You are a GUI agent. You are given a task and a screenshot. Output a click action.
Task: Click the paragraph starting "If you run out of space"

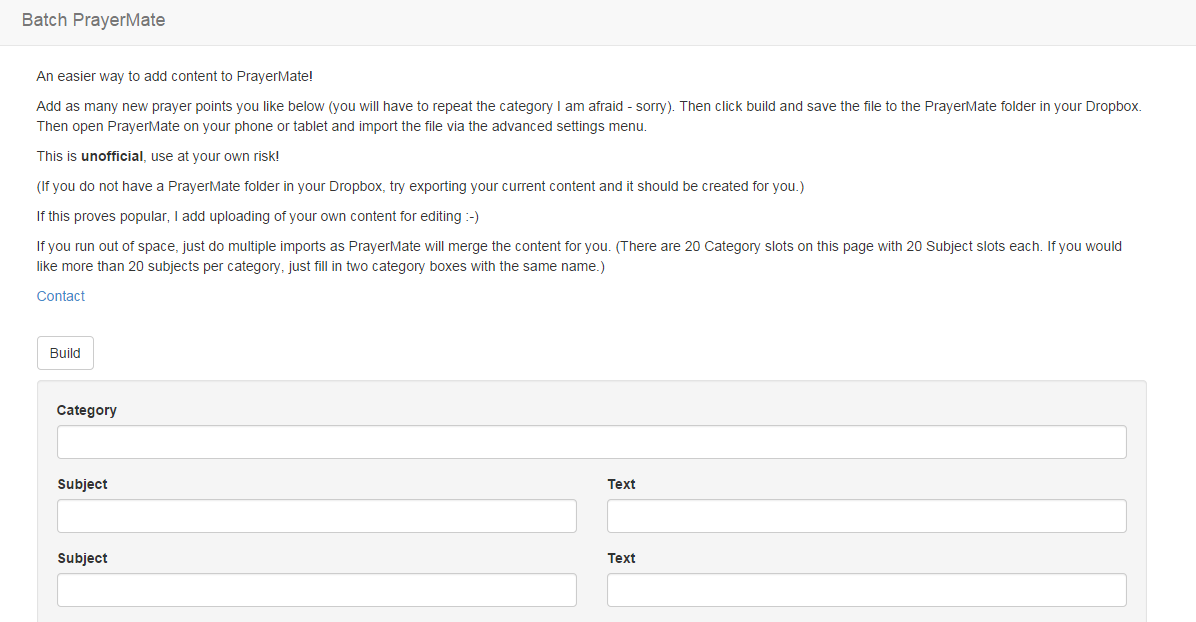pos(580,256)
